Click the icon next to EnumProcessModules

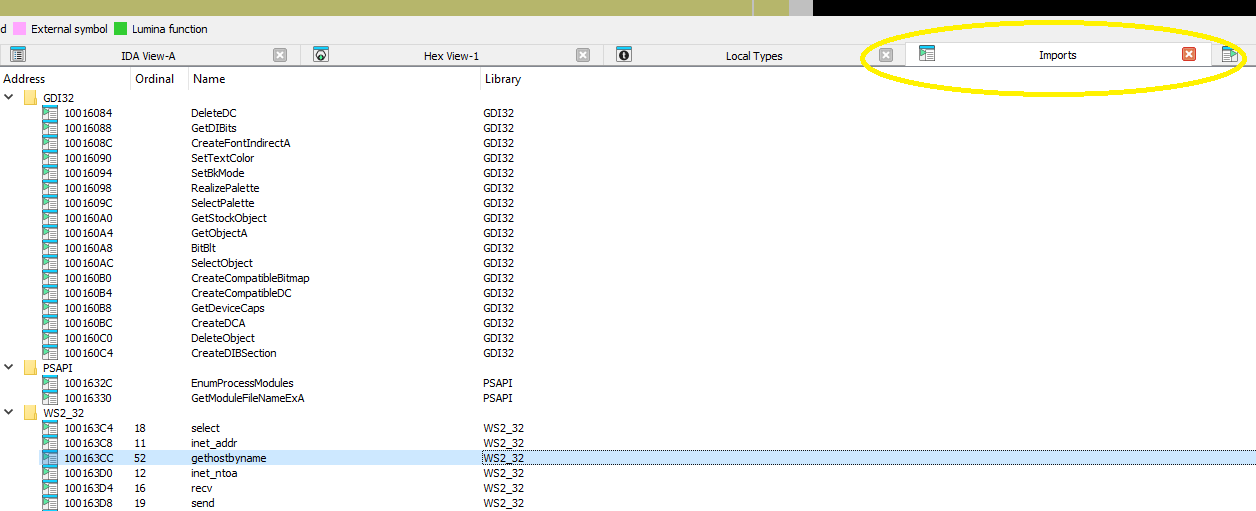pos(50,383)
